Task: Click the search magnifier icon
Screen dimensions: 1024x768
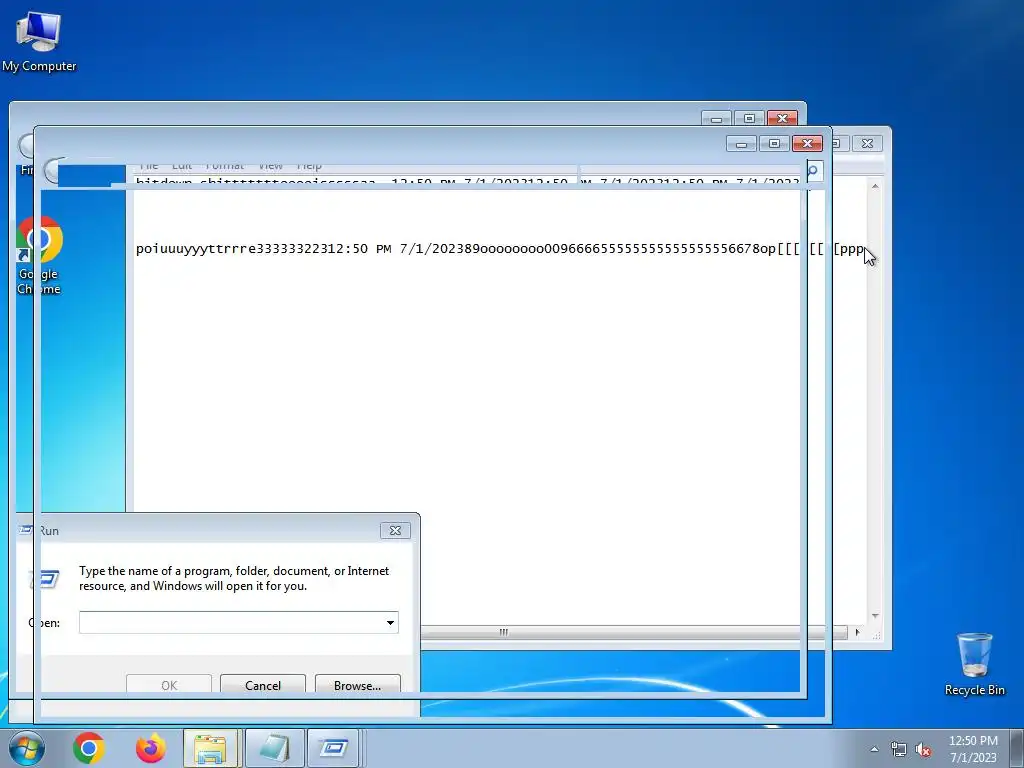Action: (x=813, y=171)
